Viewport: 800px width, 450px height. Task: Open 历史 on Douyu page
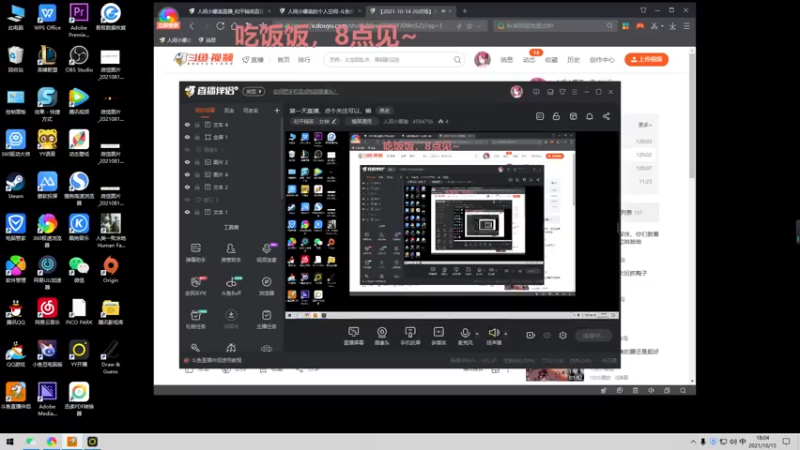point(573,60)
